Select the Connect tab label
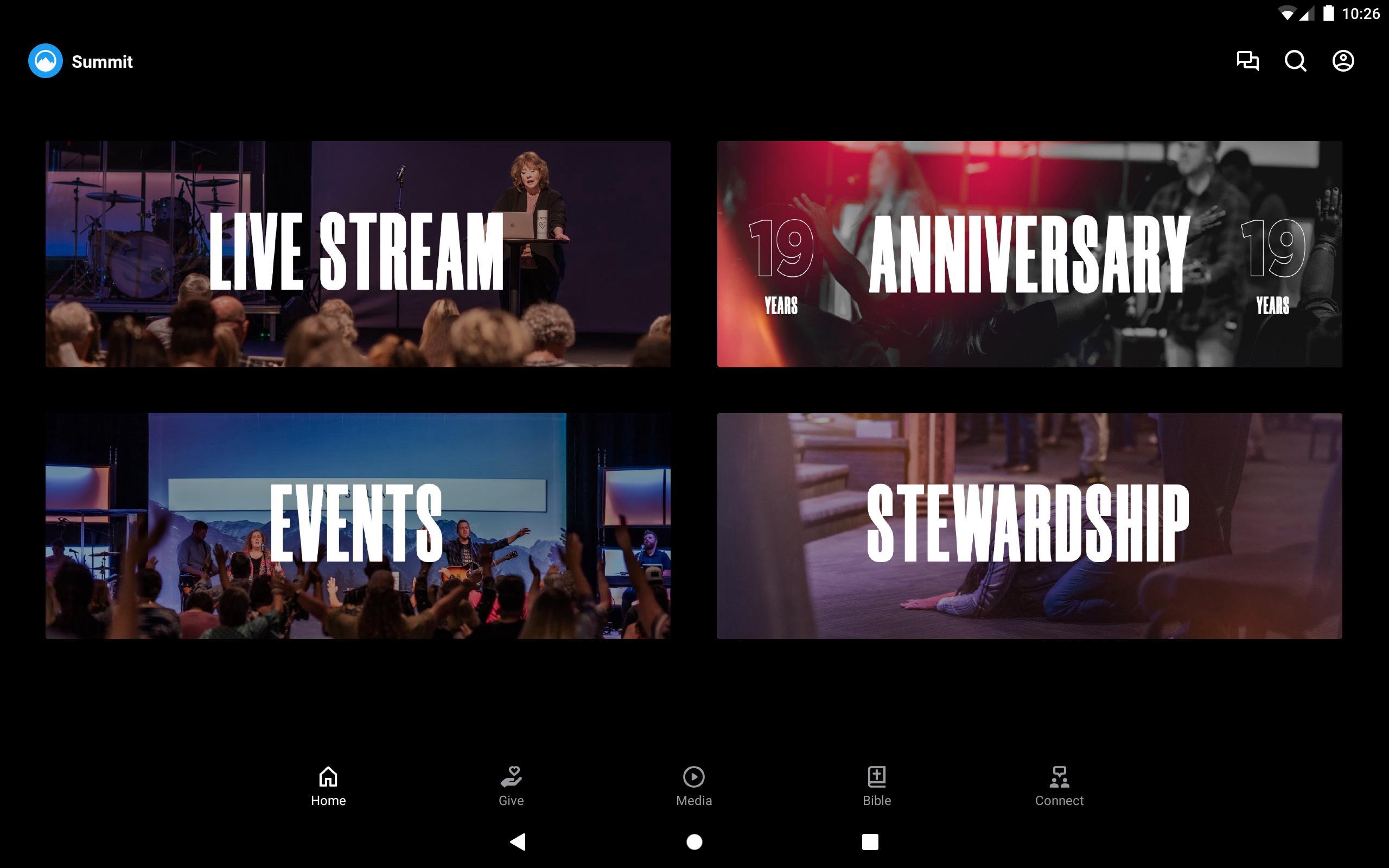The height and width of the screenshot is (868, 1389). 1059,801
